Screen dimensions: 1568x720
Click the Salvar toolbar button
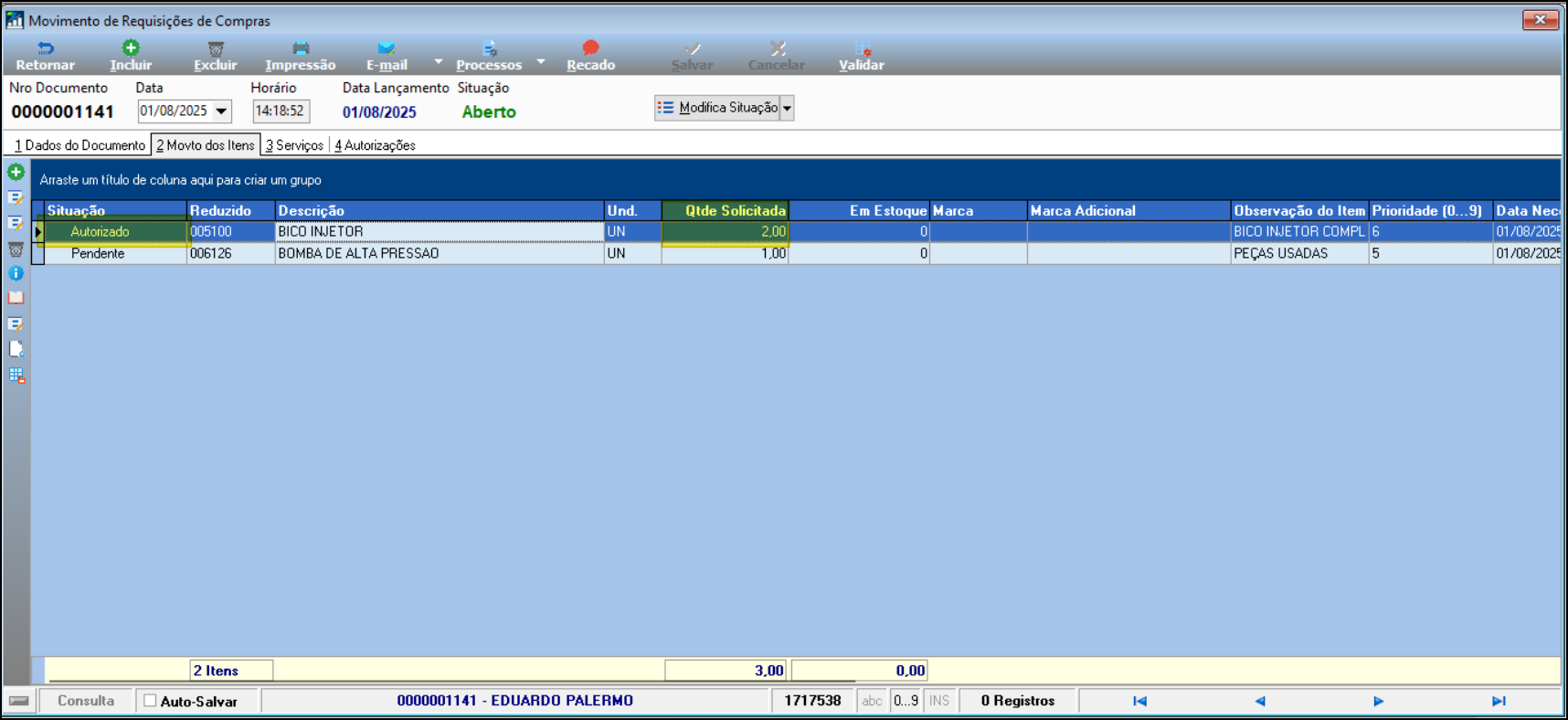[x=692, y=56]
